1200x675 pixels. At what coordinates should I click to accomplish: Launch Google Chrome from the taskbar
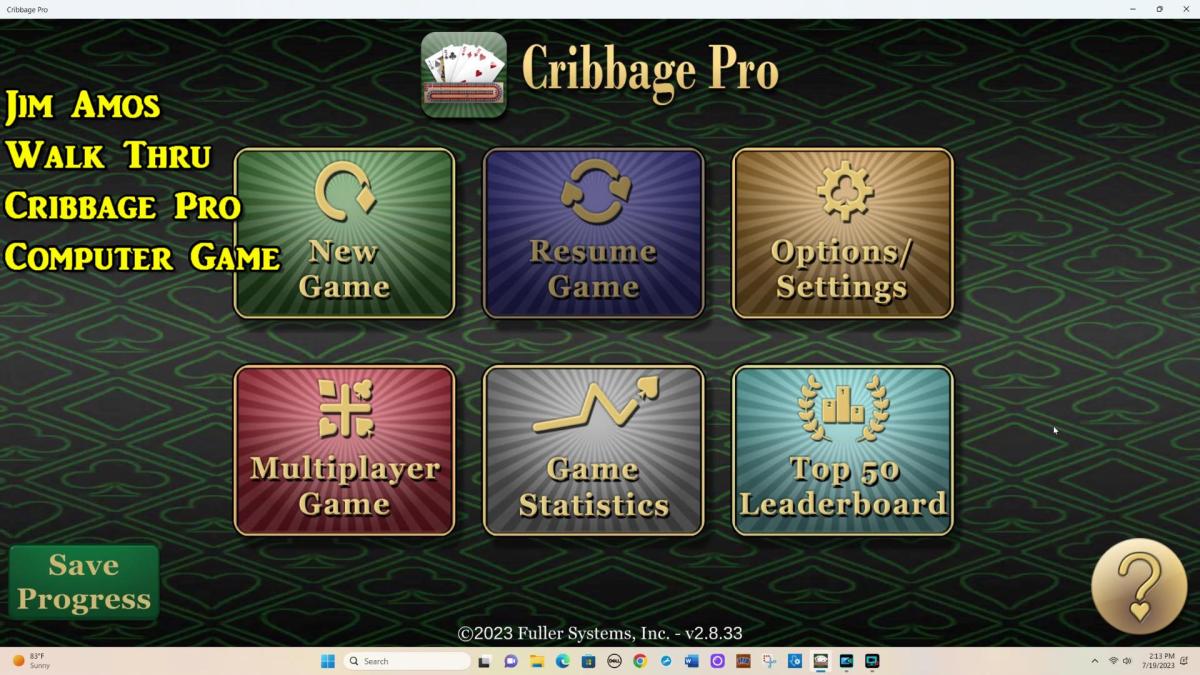[639, 661]
